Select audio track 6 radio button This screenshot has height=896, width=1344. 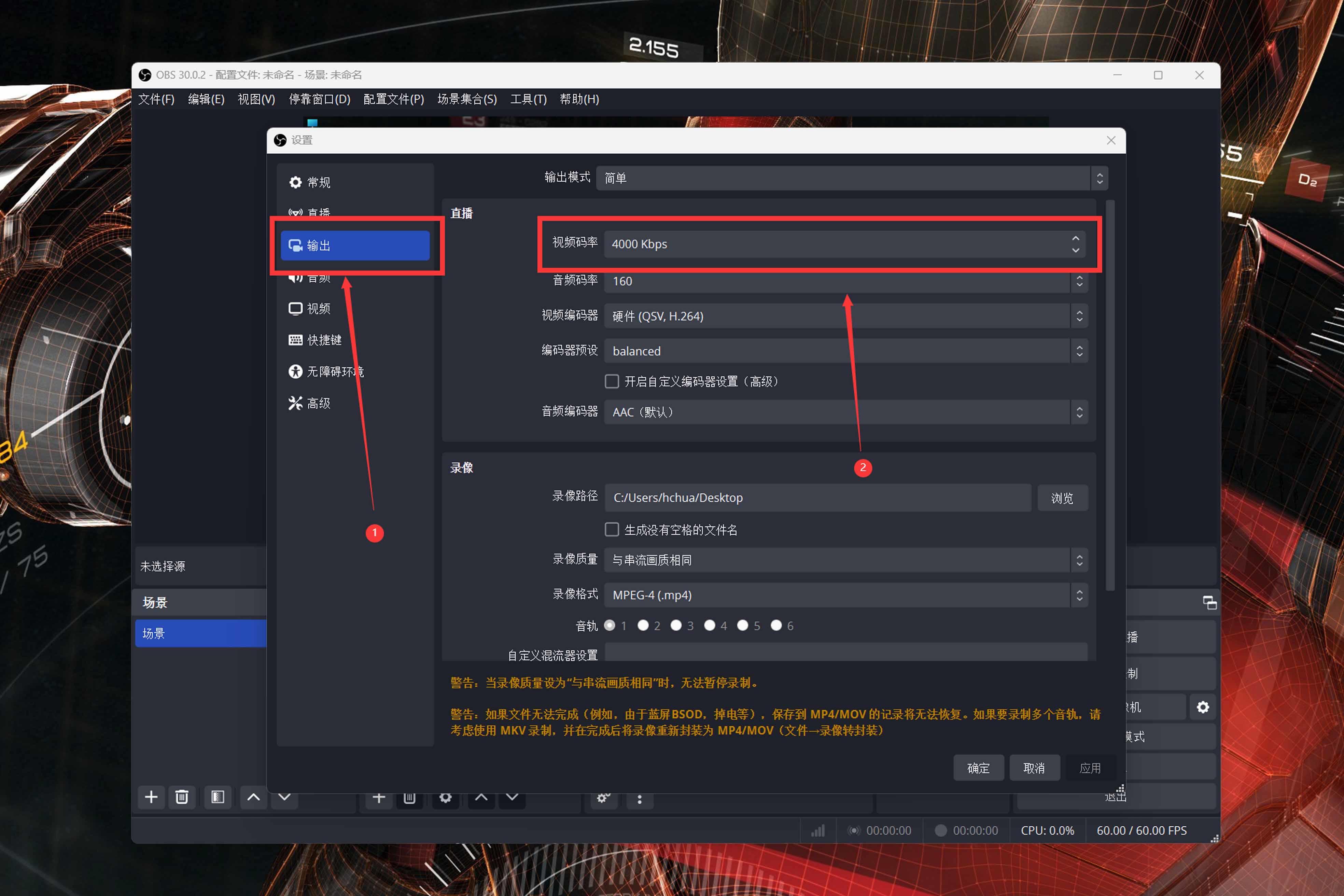coord(776,625)
